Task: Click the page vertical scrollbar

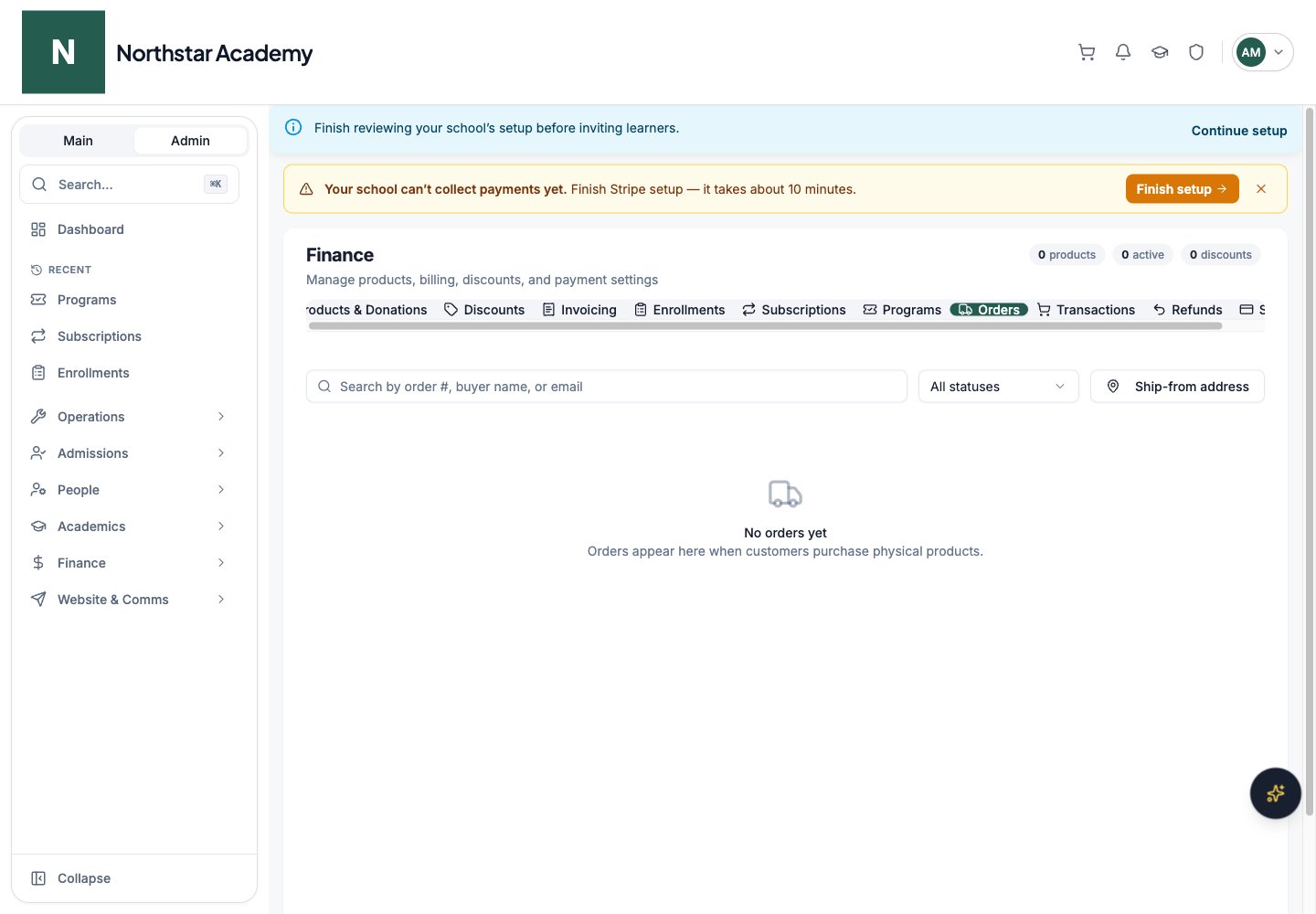Action: pos(1309,462)
